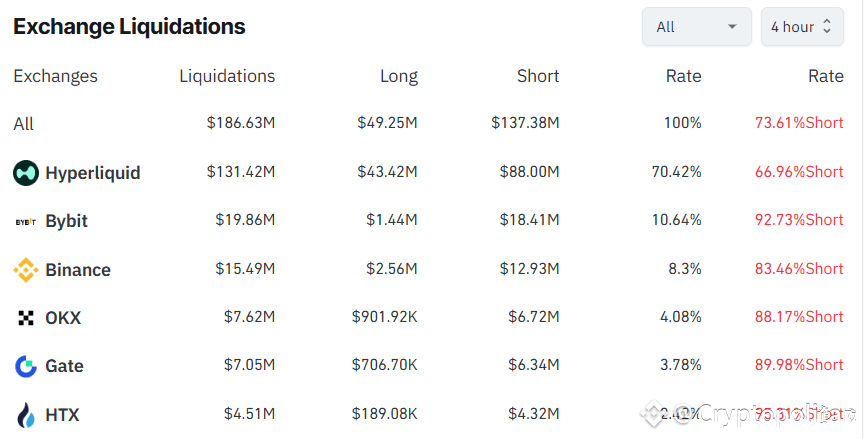The width and height of the screenshot is (864, 439).
Task: Sort by the Long column header
Action: [399, 77]
